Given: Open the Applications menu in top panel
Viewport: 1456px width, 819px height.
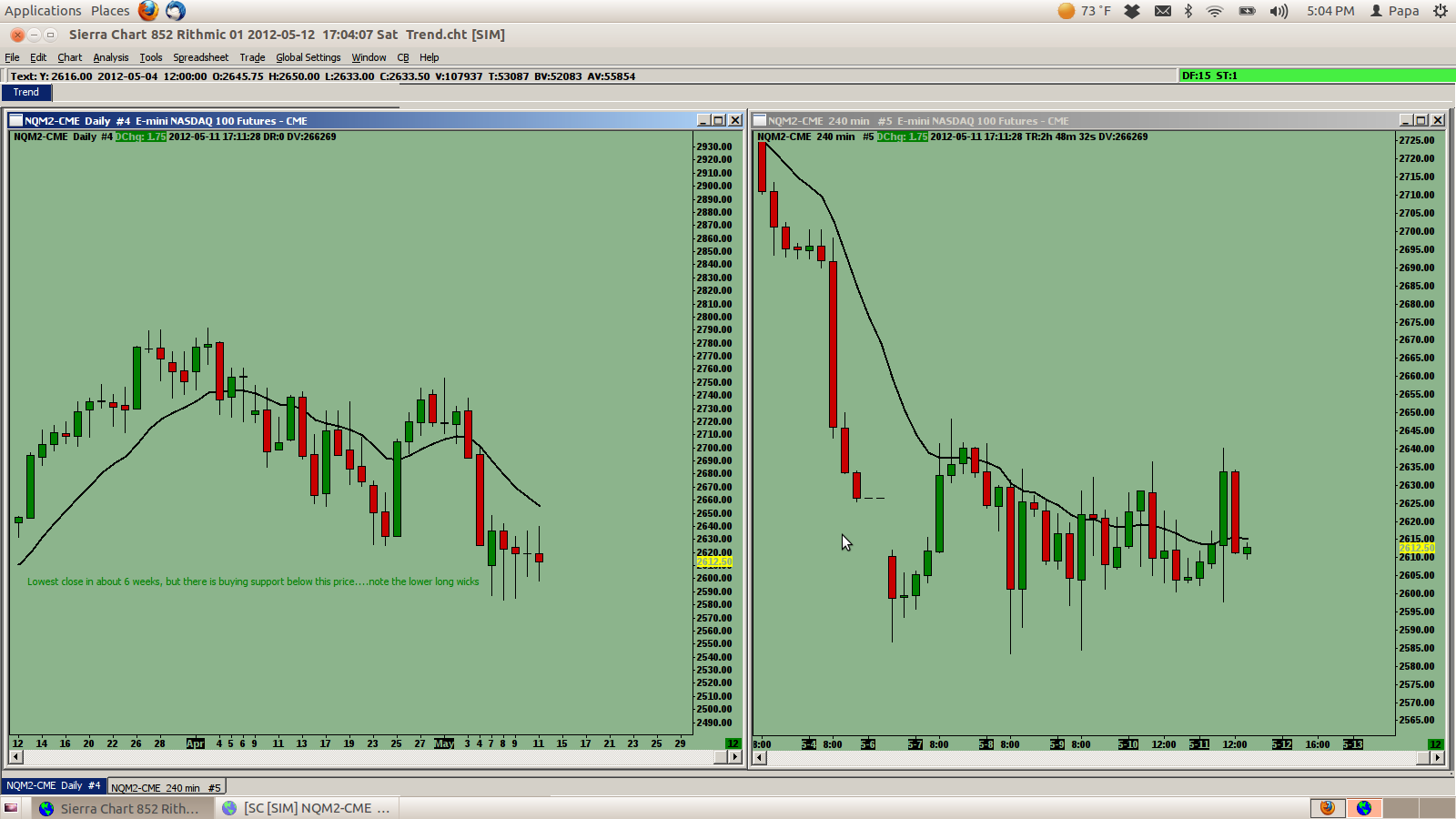Looking at the screenshot, I should click(x=43, y=11).
